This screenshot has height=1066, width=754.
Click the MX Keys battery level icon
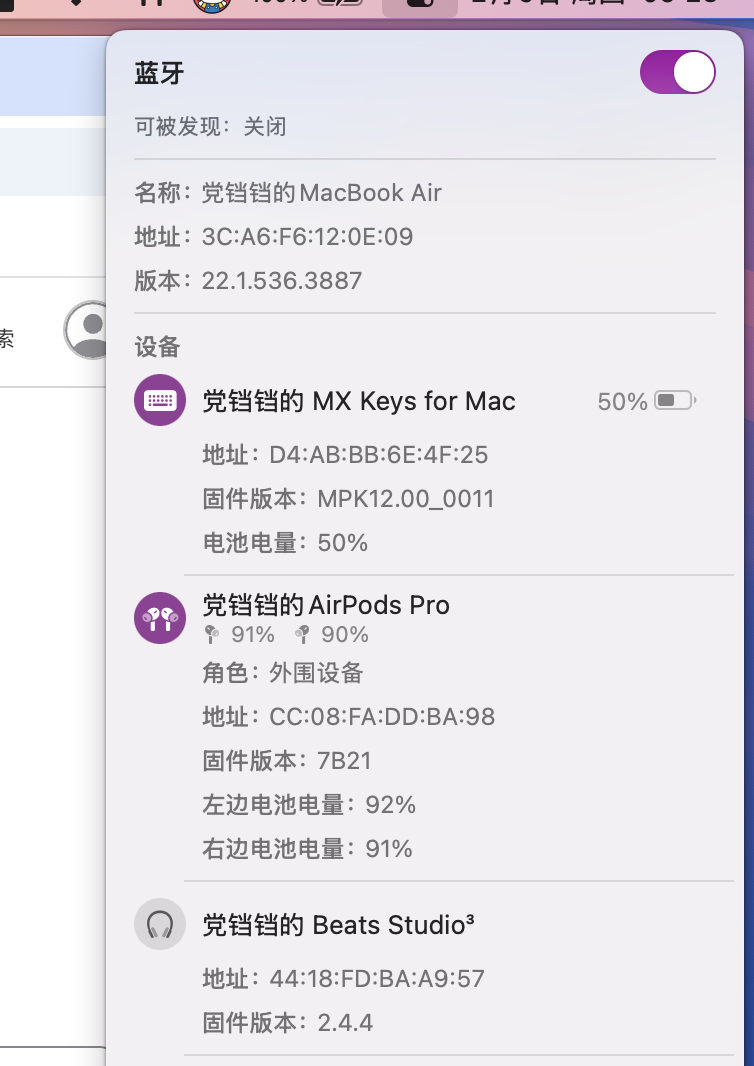click(x=675, y=401)
